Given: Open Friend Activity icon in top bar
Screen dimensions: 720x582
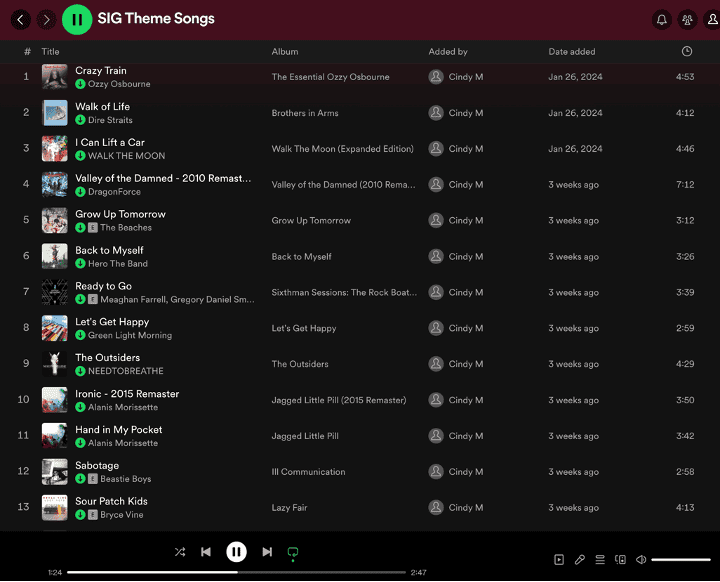Looking at the screenshot, I should pyautogui.click(x=687, y=19).
